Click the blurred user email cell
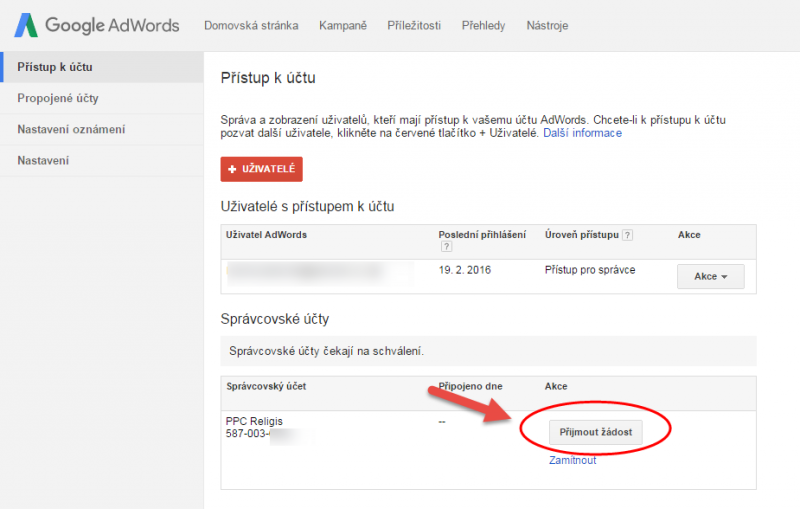 [x=319, y=272]
